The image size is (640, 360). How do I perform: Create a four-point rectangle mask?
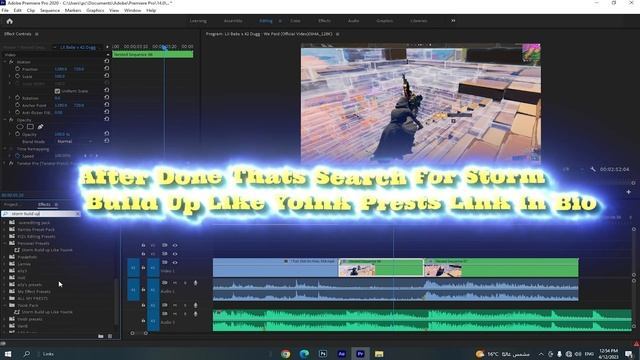click(x=30, y=127)
